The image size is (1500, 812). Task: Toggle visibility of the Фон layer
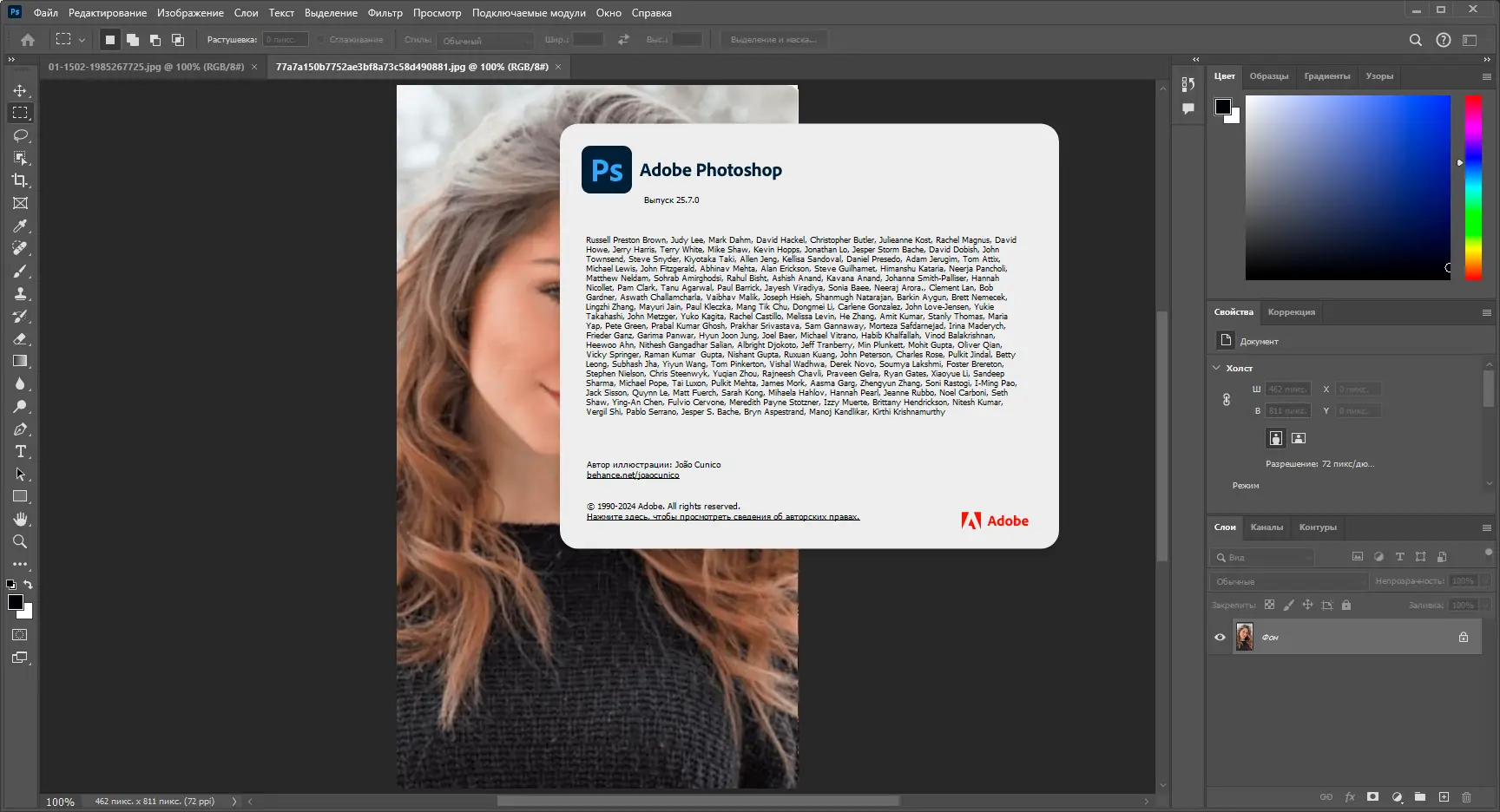1220,636
